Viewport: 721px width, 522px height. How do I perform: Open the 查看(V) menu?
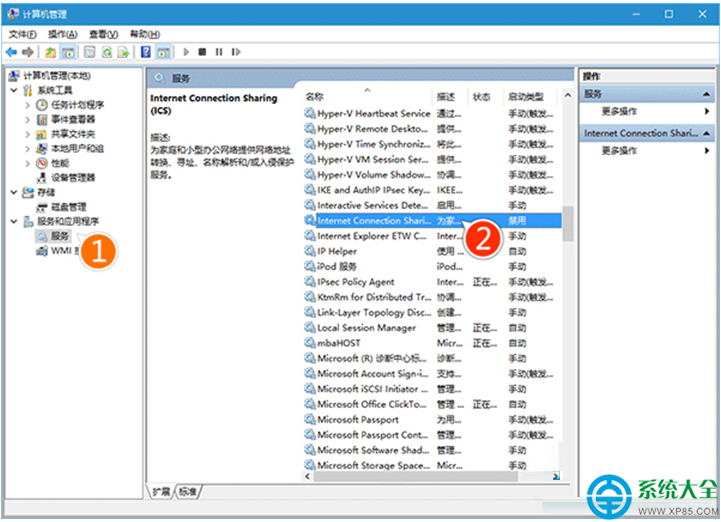pyautogui.click(x=103, y=34)
